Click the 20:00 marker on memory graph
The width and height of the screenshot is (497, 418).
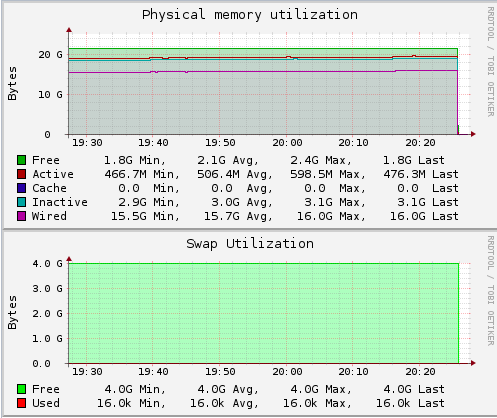click(x=287, y=143)
